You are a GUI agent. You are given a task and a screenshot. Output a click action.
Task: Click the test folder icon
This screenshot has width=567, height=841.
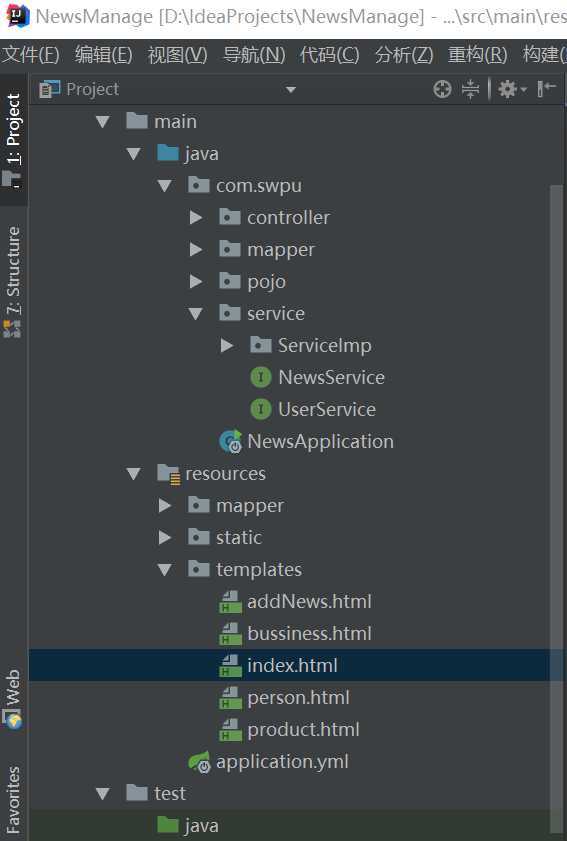click(x=137, y=793)
